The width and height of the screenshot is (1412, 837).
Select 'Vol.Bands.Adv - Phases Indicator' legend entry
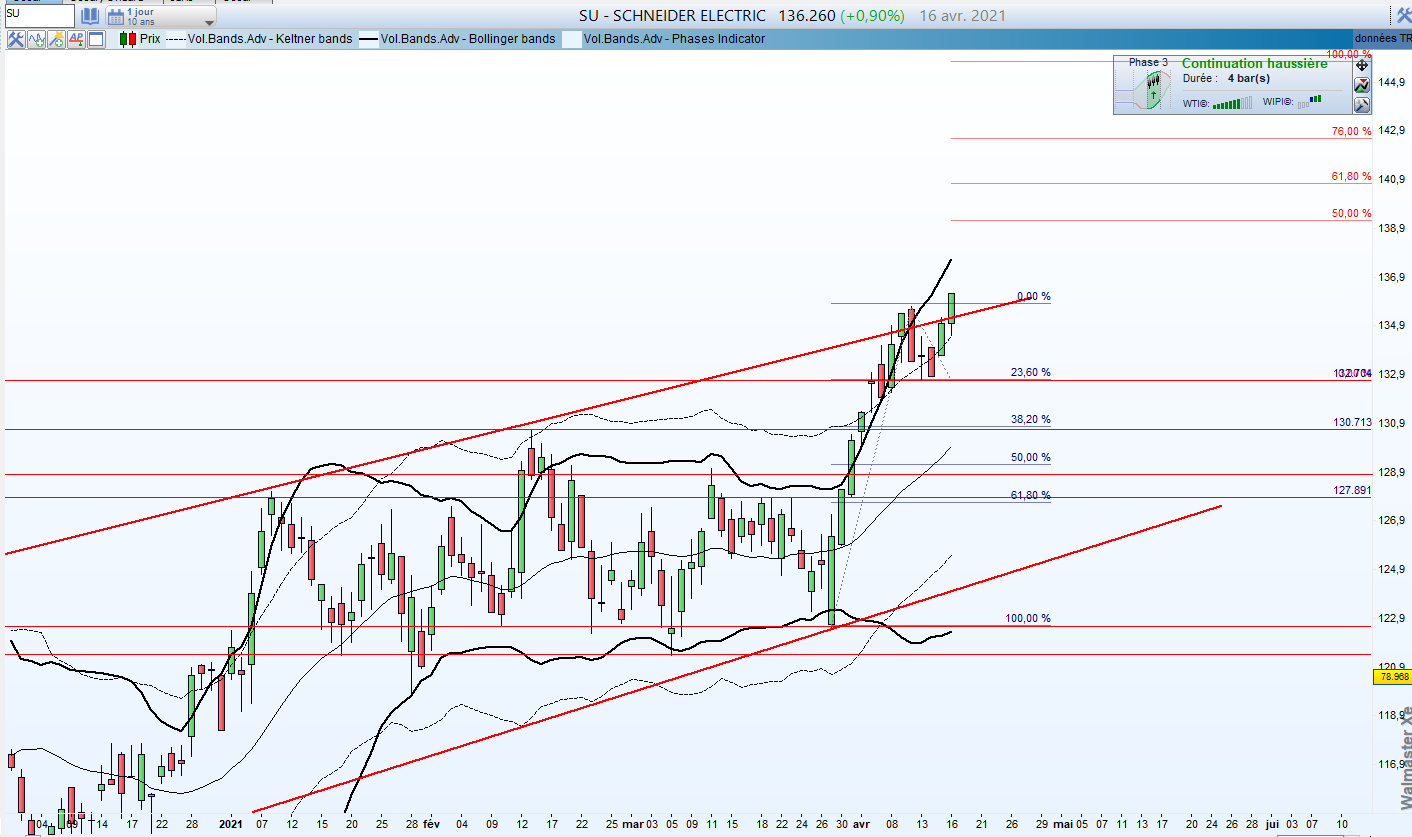click(x=674, y=39)
